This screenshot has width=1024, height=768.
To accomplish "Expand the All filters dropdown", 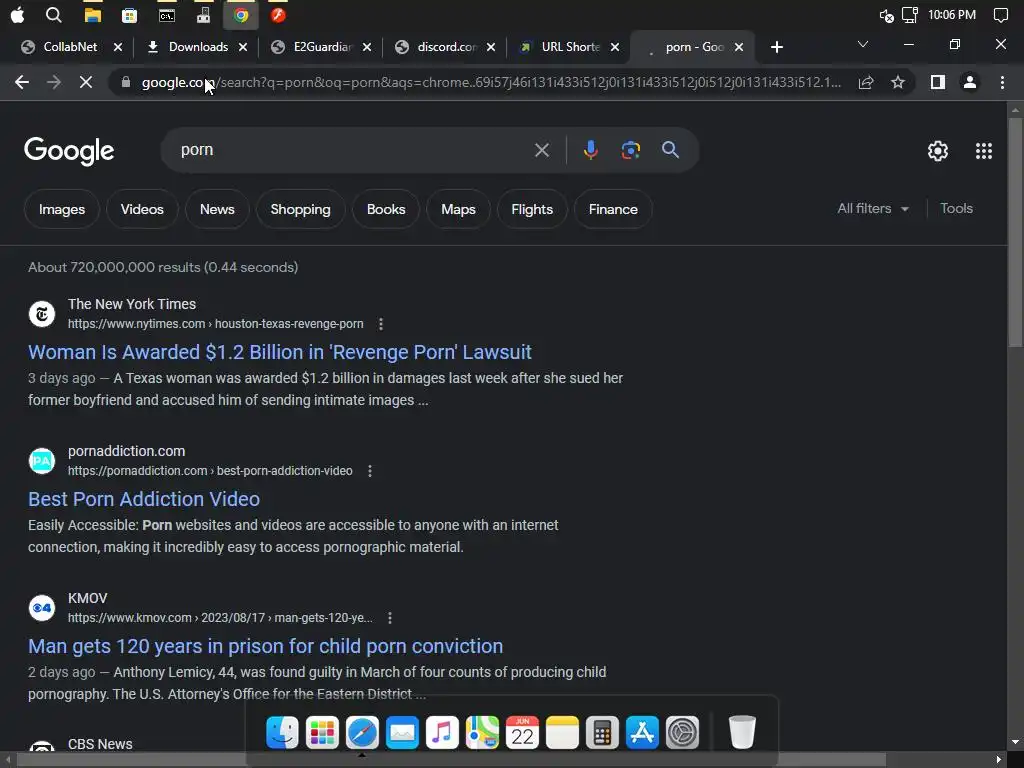I will click(873, 208).
